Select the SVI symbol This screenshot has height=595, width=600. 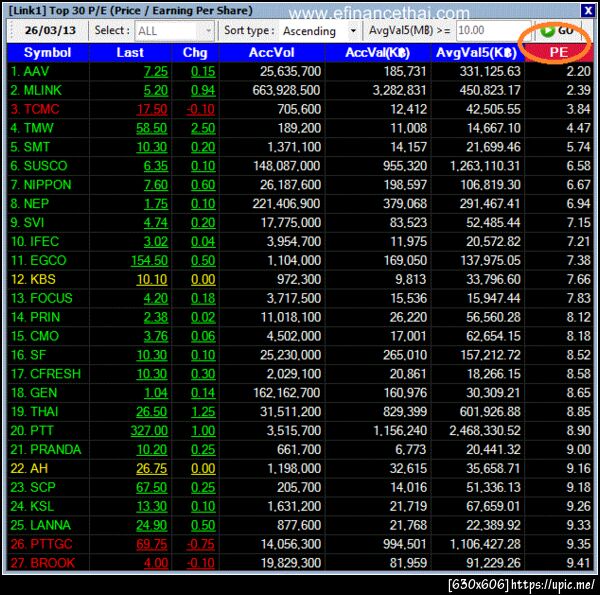(27, 223)
